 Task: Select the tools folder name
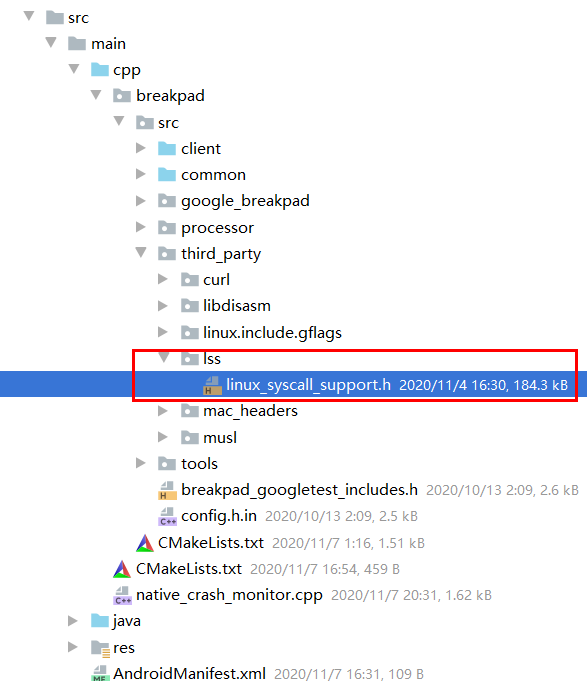[199, 464]
